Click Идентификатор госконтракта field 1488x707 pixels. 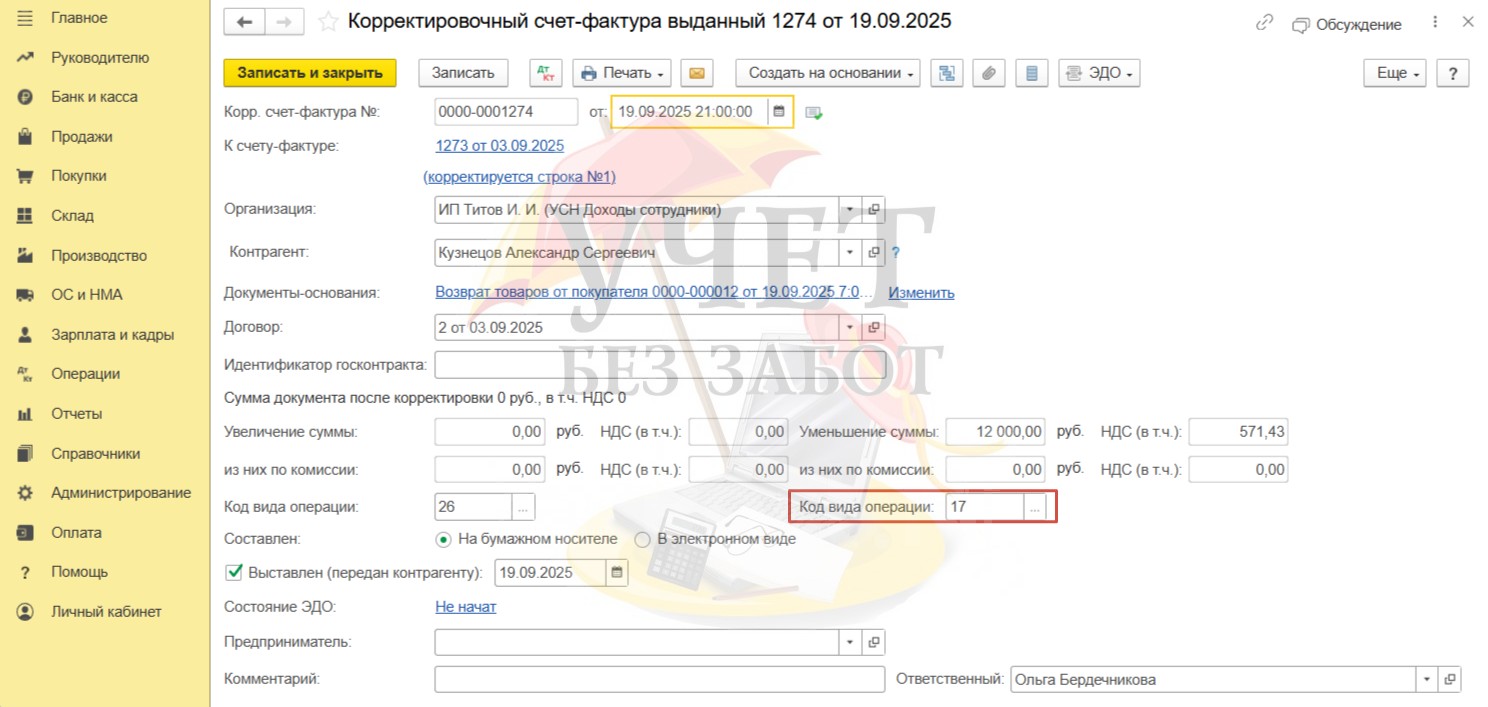(x=660, y=365)
